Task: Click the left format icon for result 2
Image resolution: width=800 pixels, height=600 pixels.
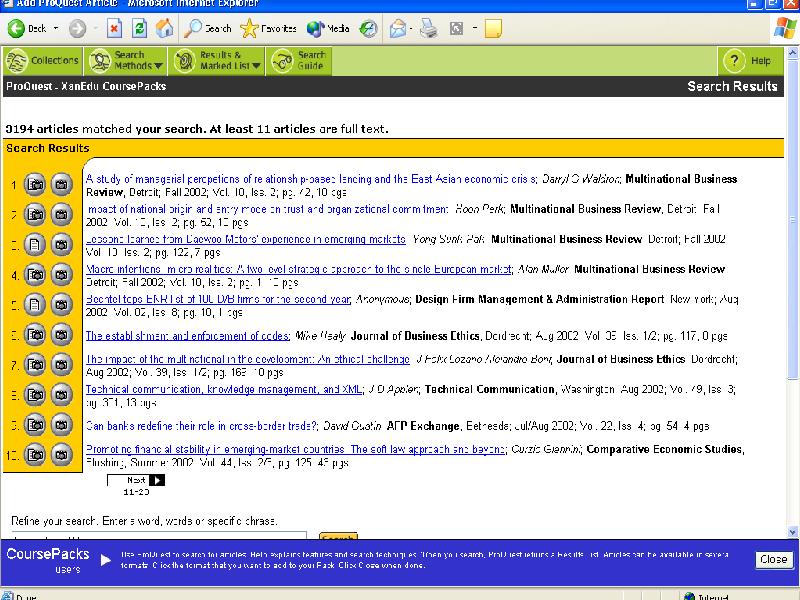Action: point(35,214)
